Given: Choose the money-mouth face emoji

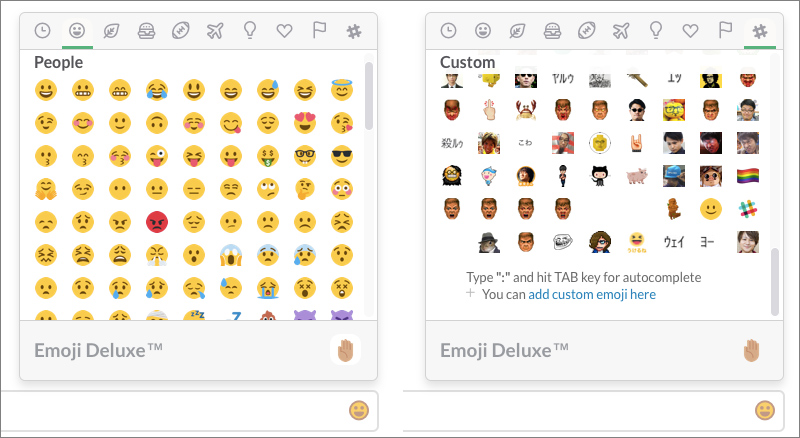Looking at the screenshot, I should coord(268,156).
